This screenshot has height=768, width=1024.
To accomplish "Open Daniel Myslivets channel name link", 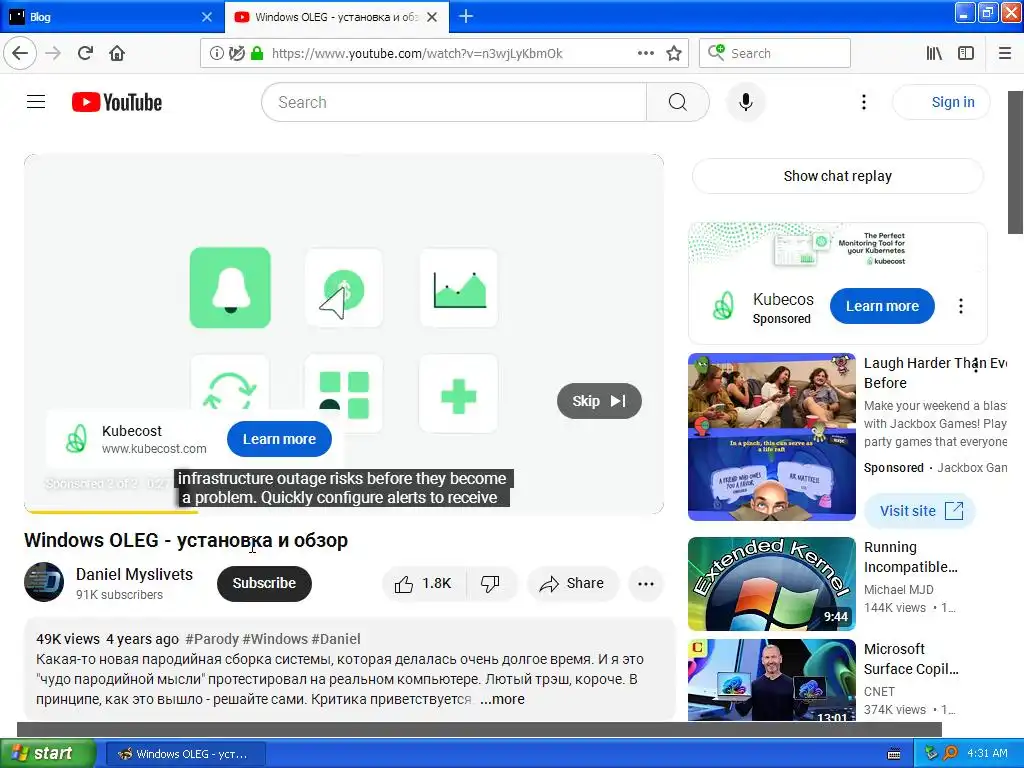I will click(x=135, y=574).
